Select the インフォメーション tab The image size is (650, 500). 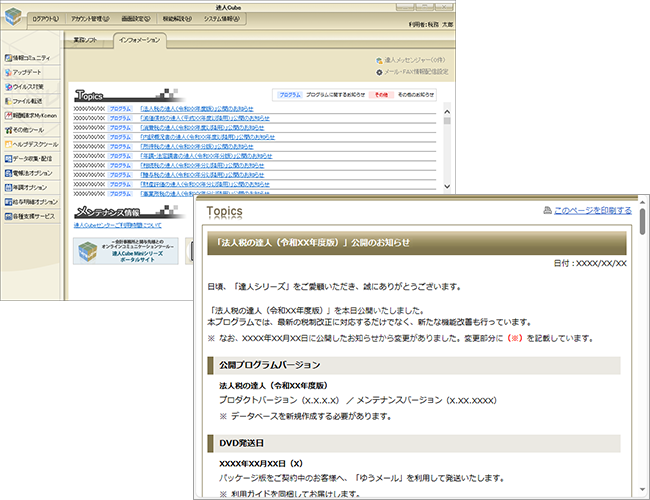point(136,40)
